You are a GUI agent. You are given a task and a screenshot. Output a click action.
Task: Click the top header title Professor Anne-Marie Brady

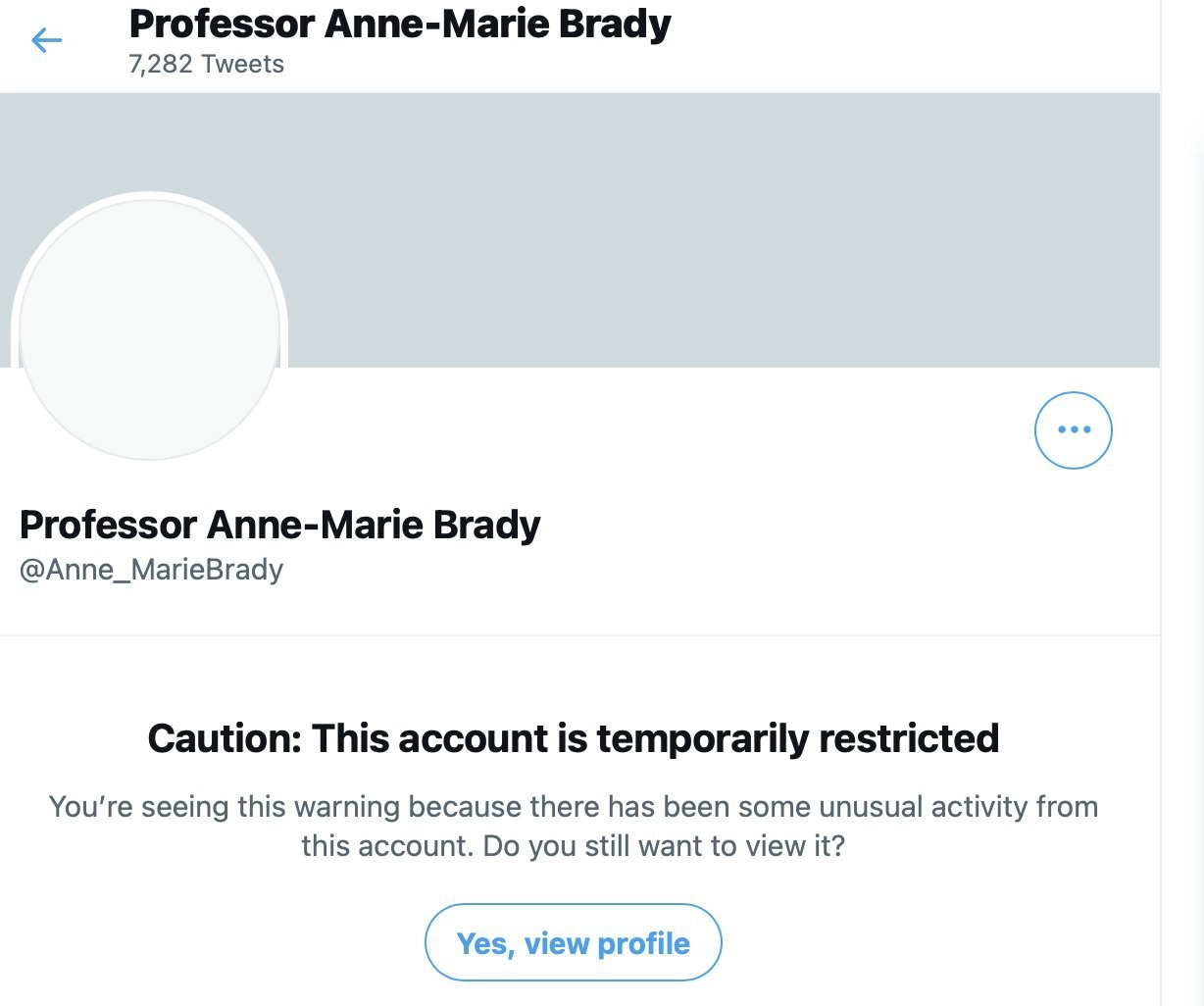click(x=399, y=24)
